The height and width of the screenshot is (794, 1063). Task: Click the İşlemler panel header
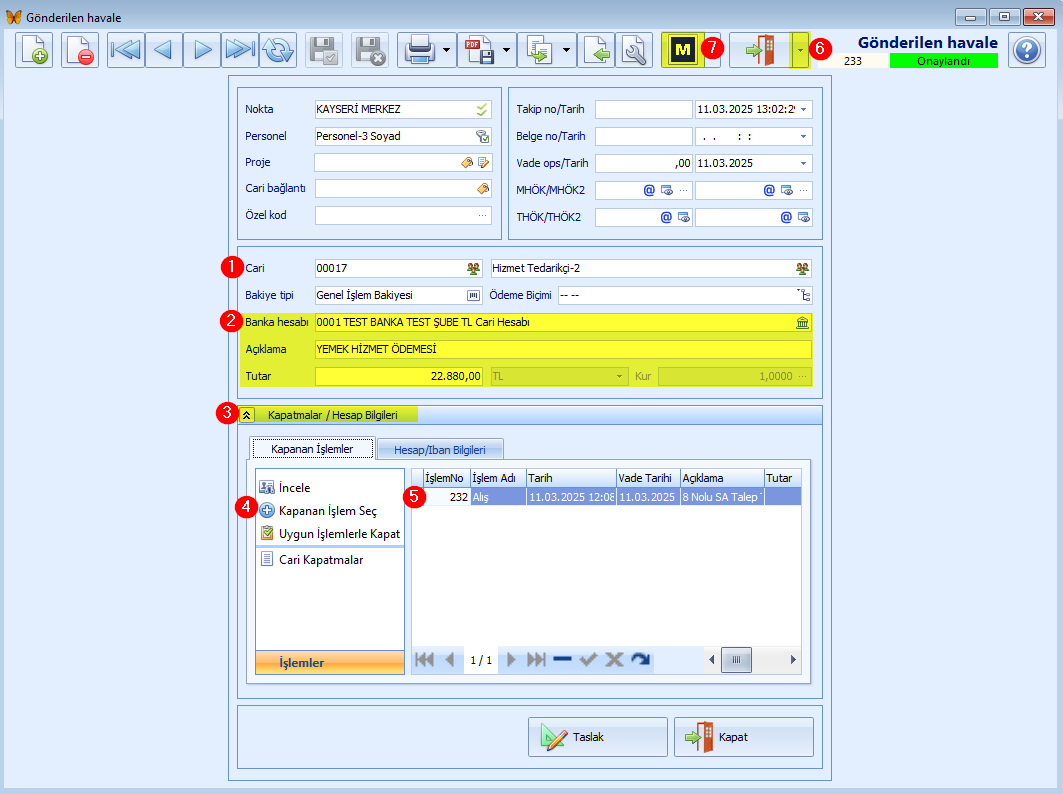(329, 662)
